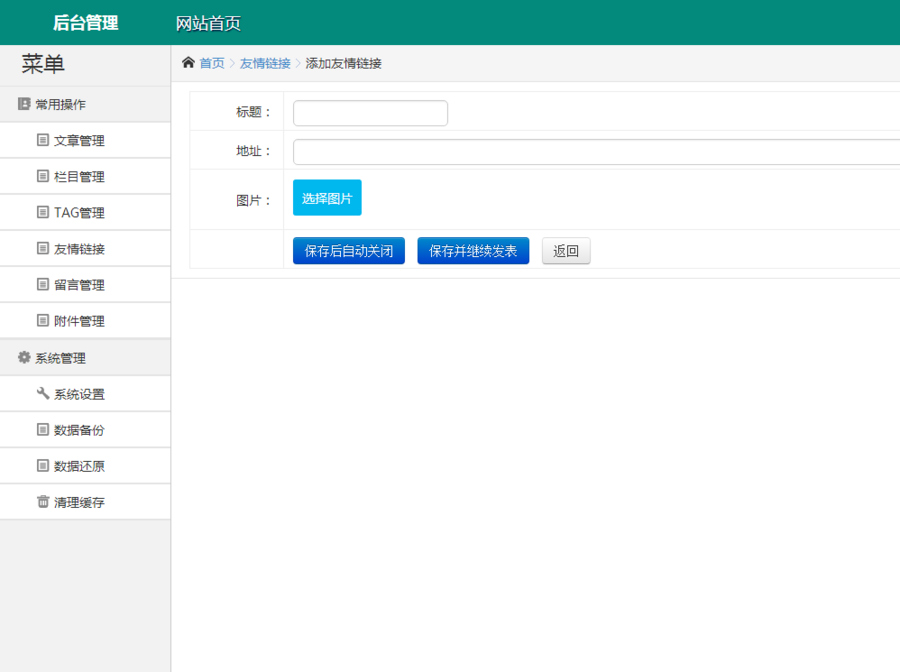
Task: Click the gear icon beside 系统管理
Action: pyautogui.click(x=22, y=357)
